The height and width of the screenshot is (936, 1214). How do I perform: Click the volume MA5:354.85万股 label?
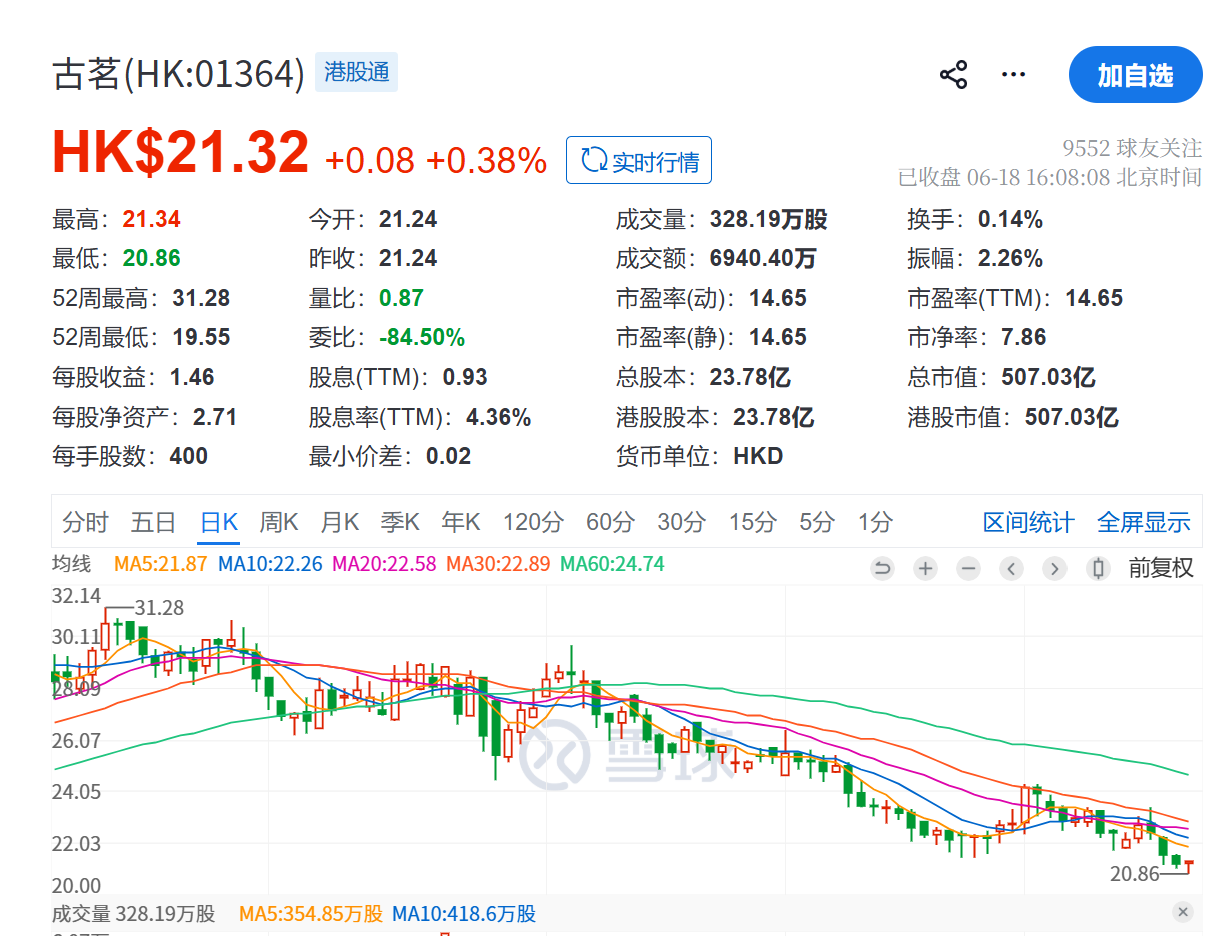pos(311,914)
